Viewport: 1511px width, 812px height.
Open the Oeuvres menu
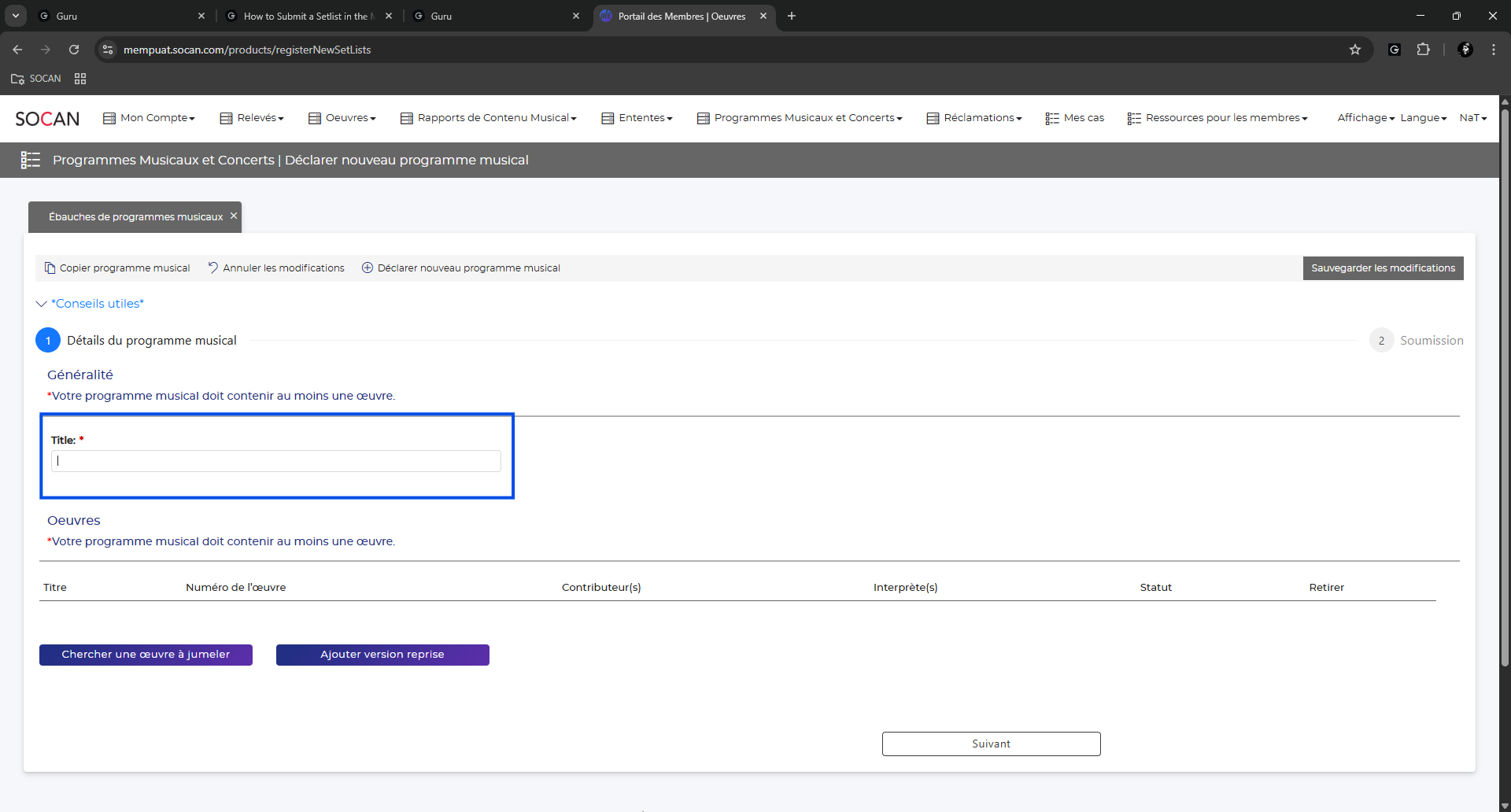click(342, 118)
